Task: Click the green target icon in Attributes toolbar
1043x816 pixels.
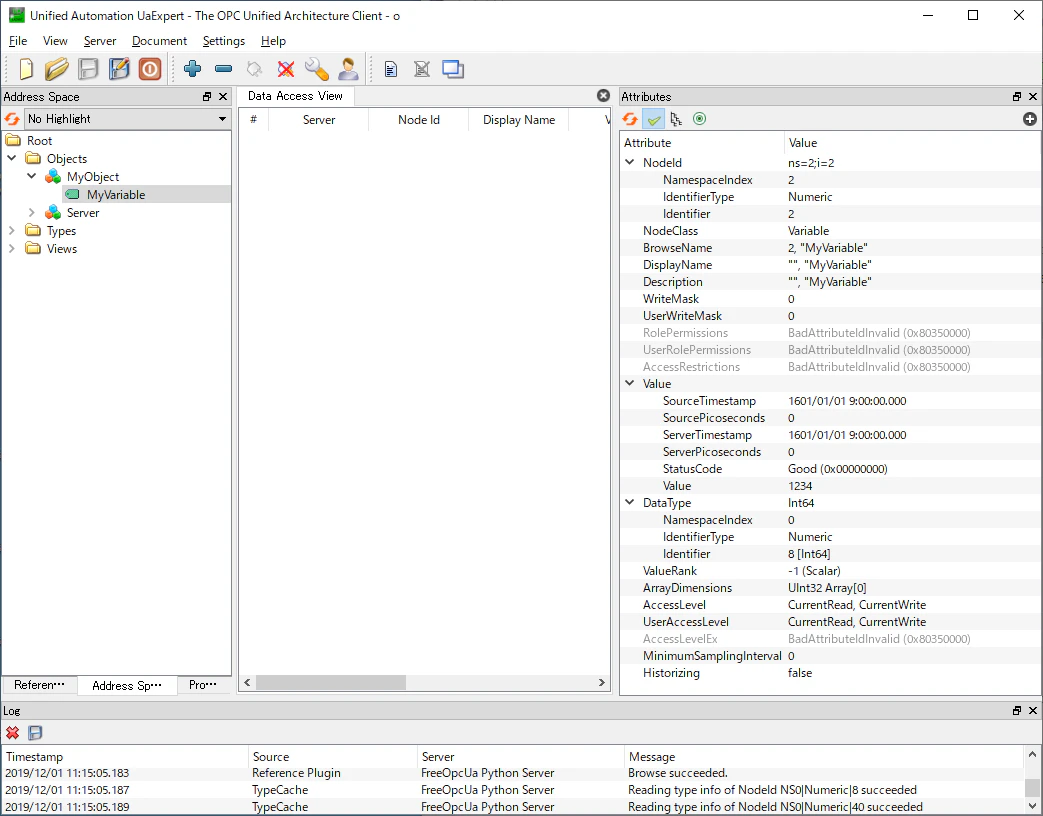Action: (699, 119)
